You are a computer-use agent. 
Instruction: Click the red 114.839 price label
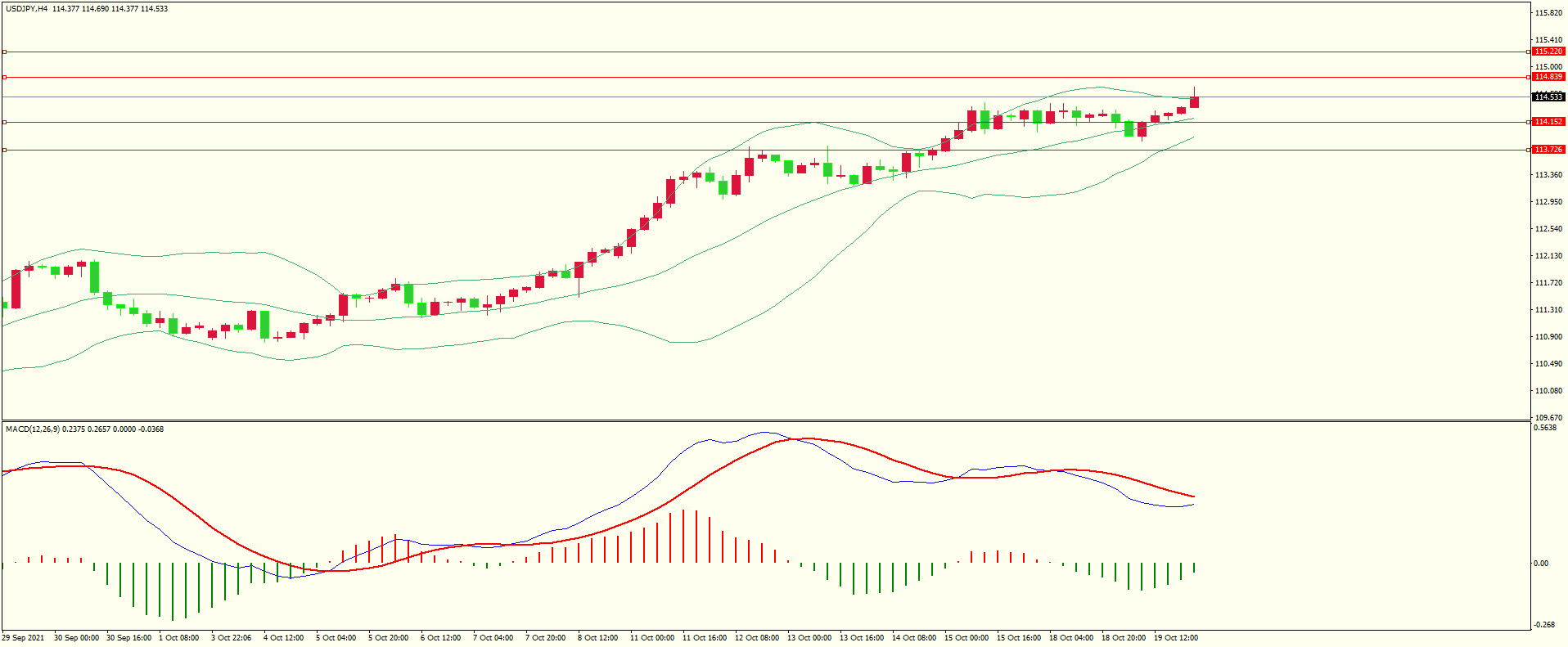pos(1548,77)
